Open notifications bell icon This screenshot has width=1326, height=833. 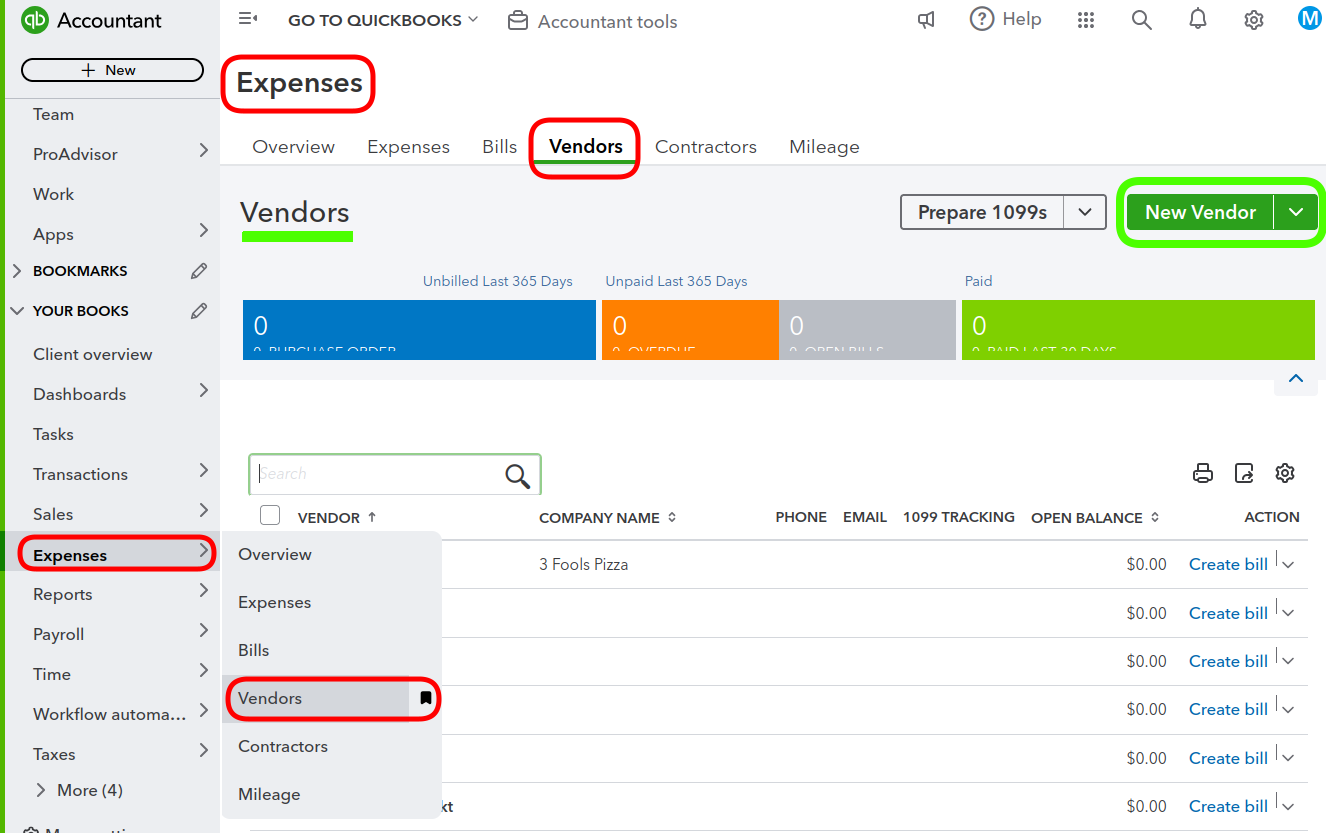coord(1198,19)
